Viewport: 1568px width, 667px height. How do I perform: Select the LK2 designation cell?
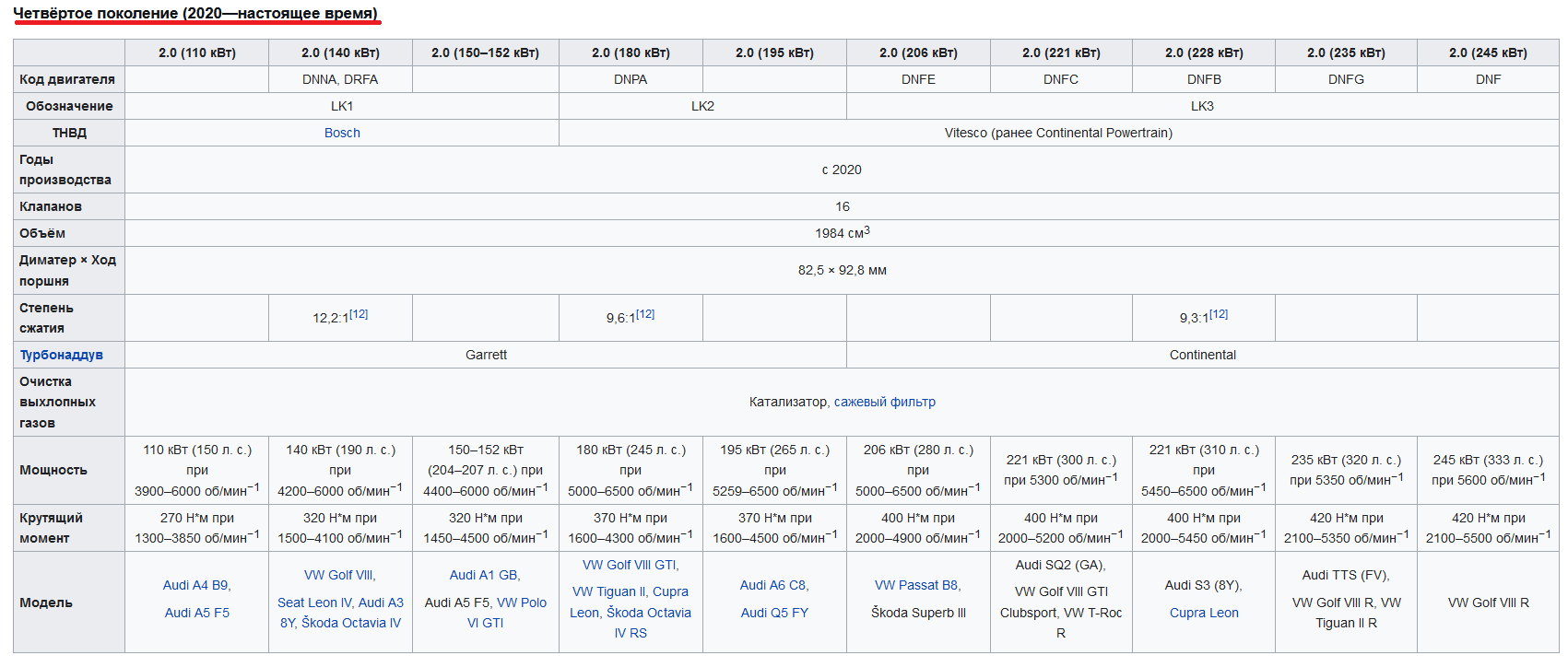[x=702, y=106]
